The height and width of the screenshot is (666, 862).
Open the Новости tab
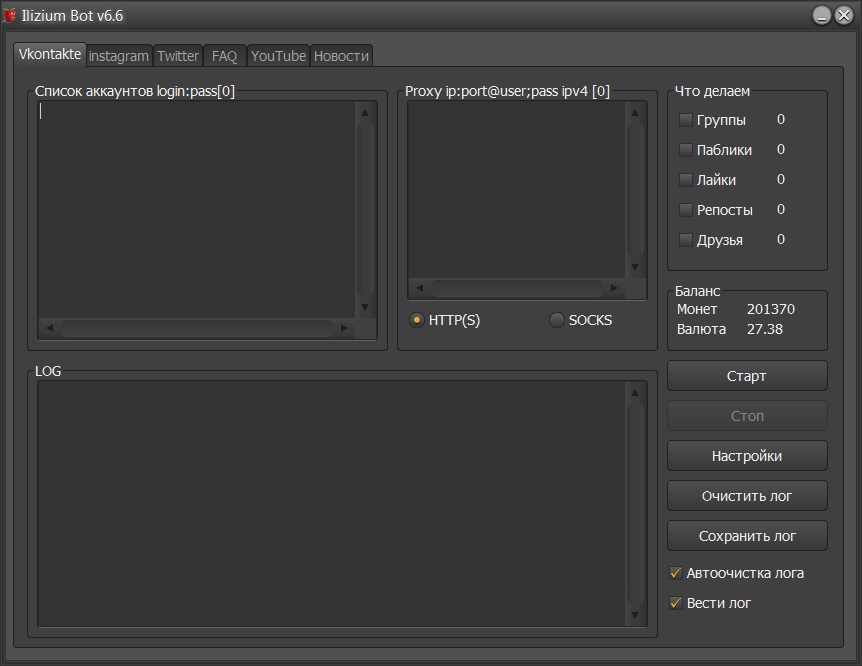(x=341, y=56)
